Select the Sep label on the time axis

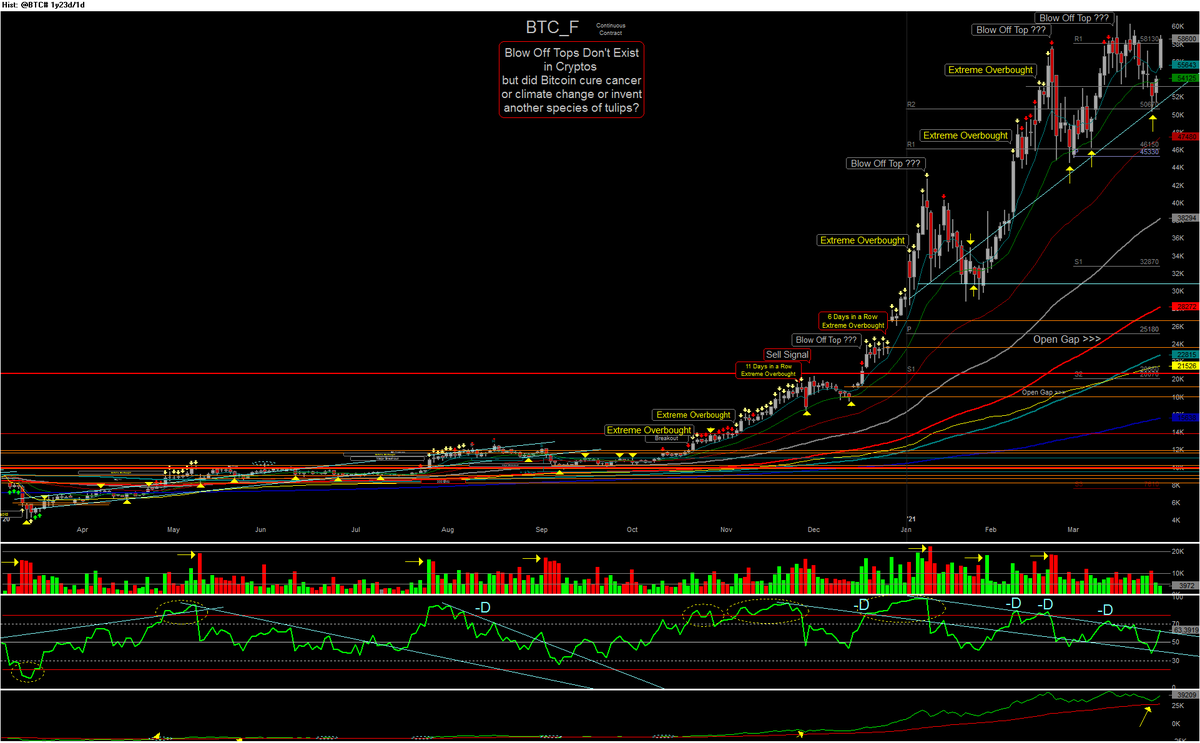pyautogui.click(x=541, y=528)
